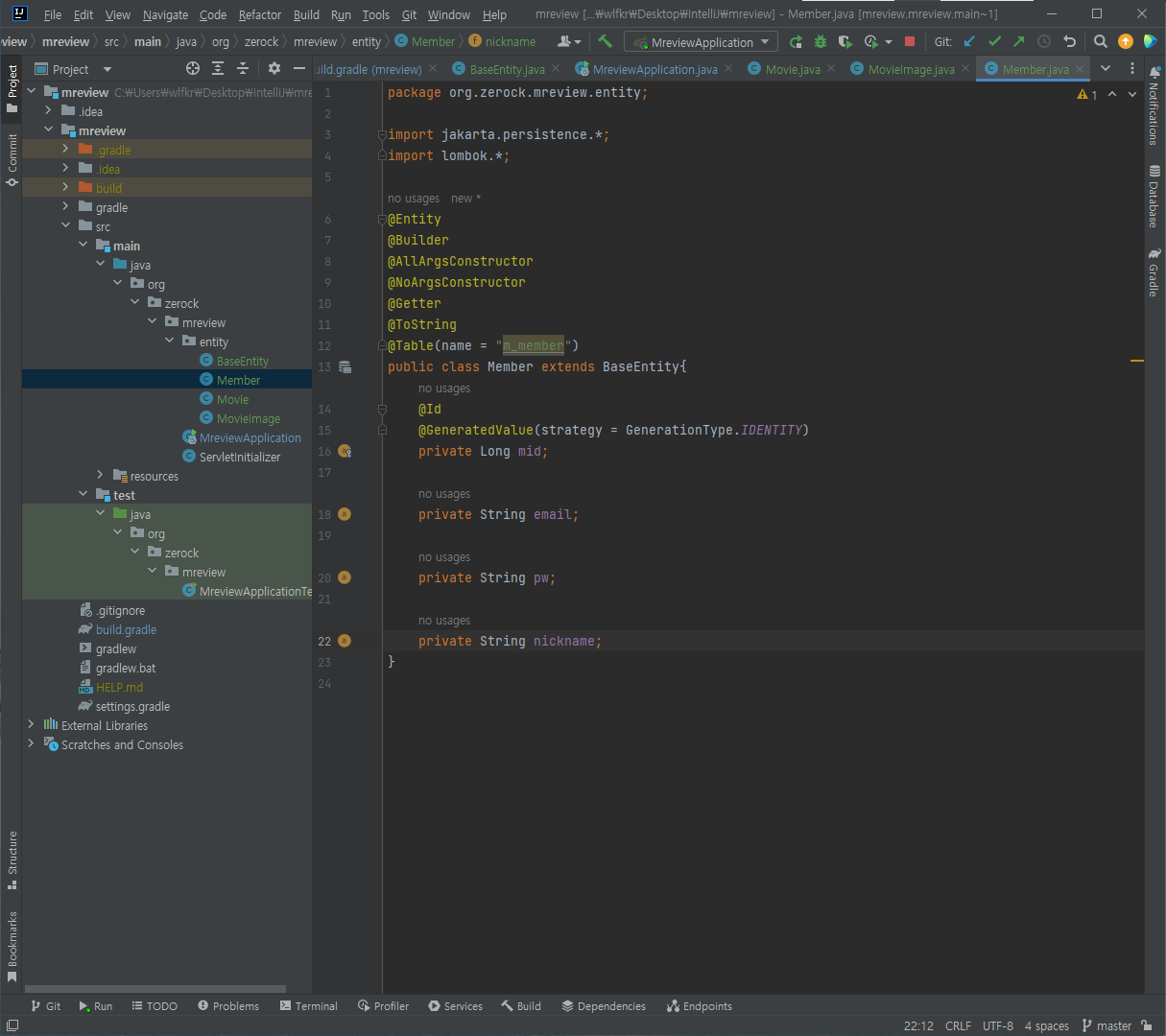Open Project panel gear options
The width and height of the screenshot is (1166, 1036).
pyautogui.click(x=274, y=68)
